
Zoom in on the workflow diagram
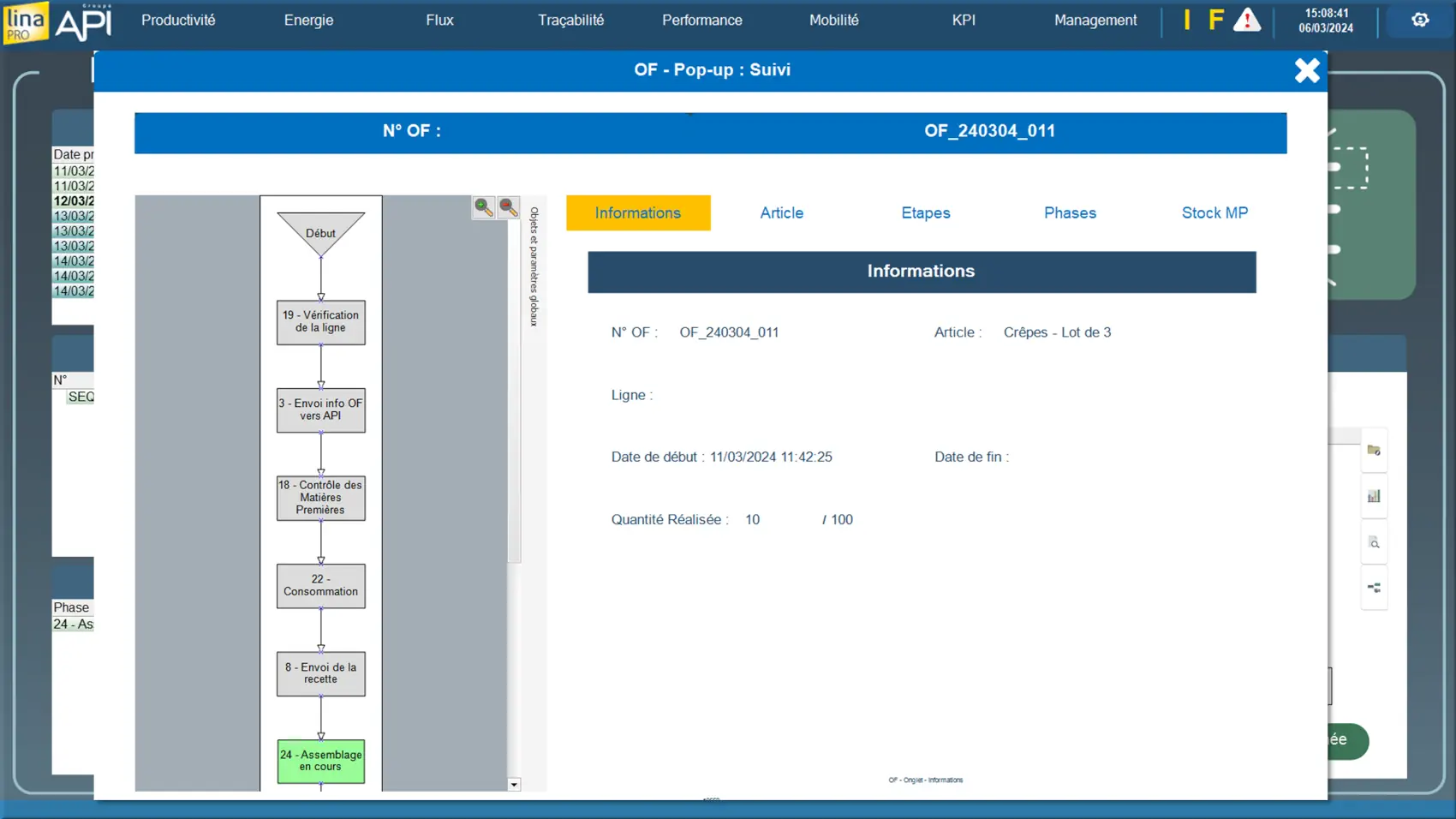pos(483,207)
